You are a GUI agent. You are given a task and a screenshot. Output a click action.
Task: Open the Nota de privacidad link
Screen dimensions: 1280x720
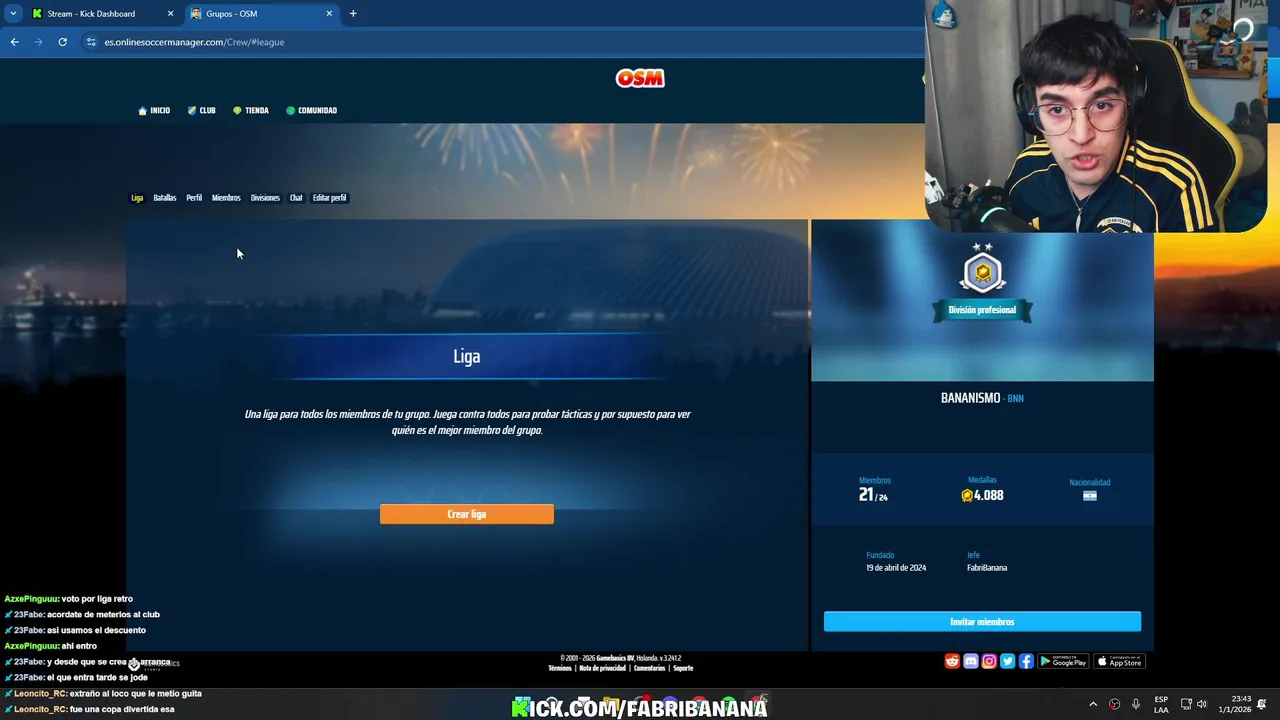point(602,668)
